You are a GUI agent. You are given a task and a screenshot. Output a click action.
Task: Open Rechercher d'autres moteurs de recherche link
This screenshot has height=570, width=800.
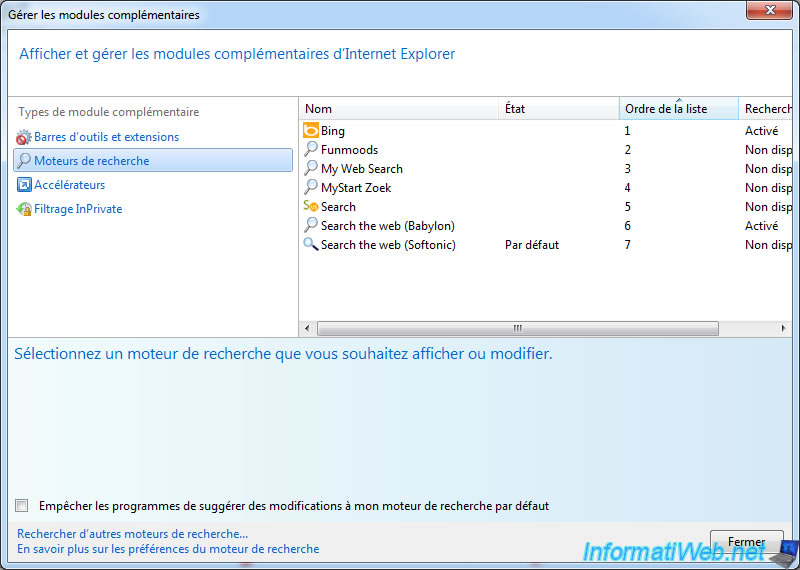point(132,534)
